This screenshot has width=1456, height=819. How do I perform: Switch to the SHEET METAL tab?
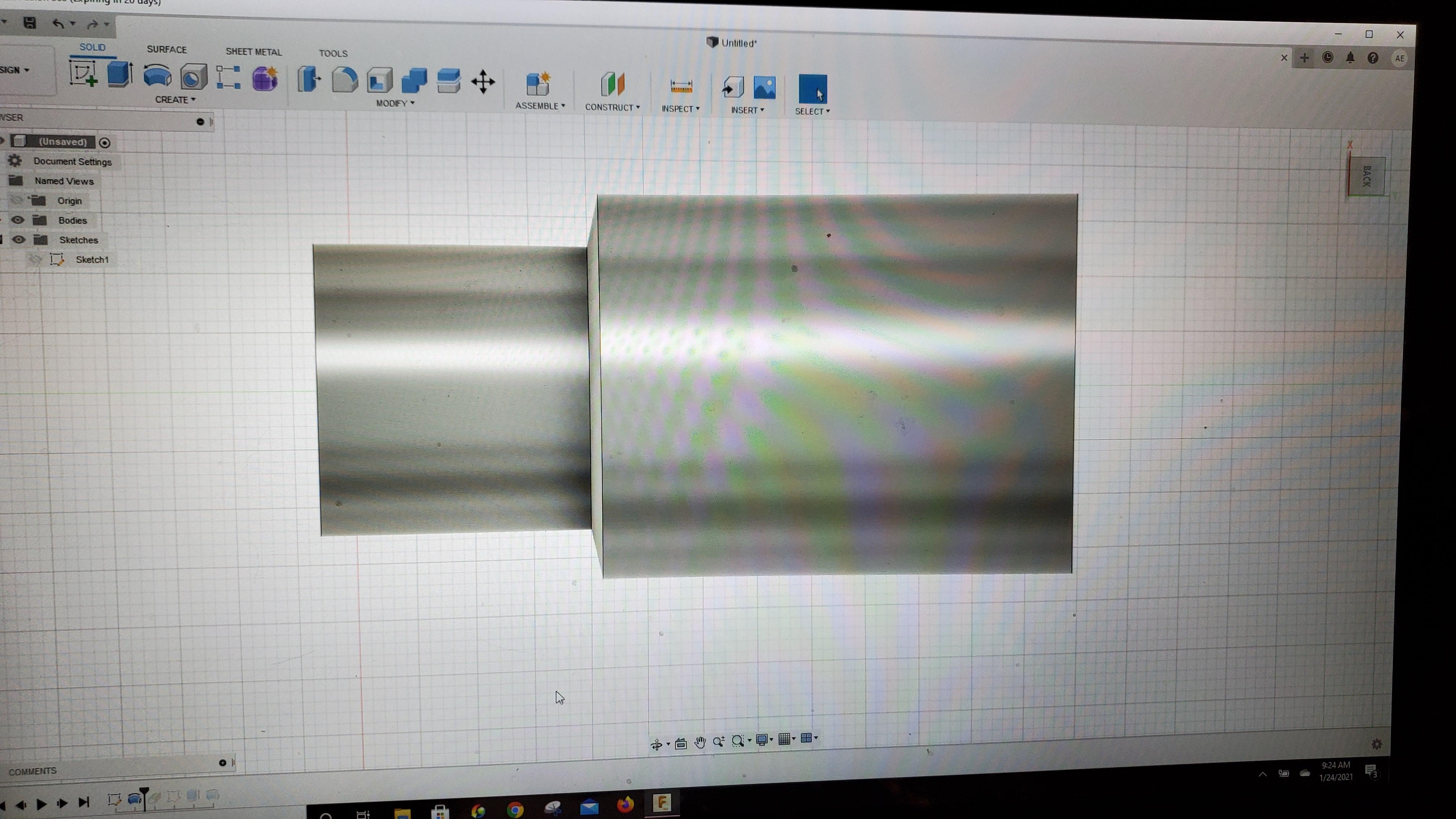[253, 52]
